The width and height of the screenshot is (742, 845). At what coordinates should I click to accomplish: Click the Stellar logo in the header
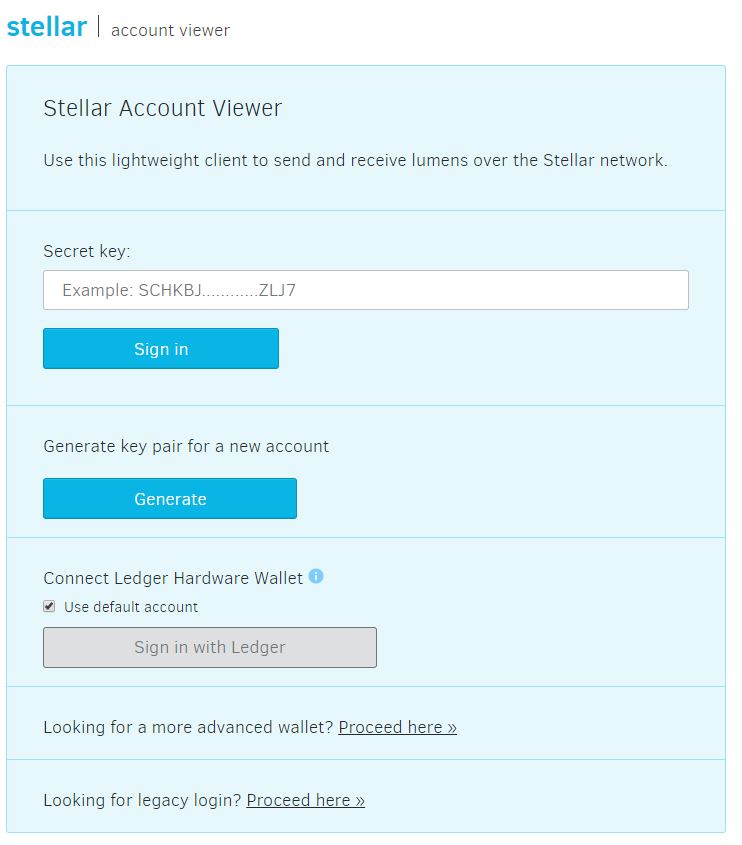46,27
